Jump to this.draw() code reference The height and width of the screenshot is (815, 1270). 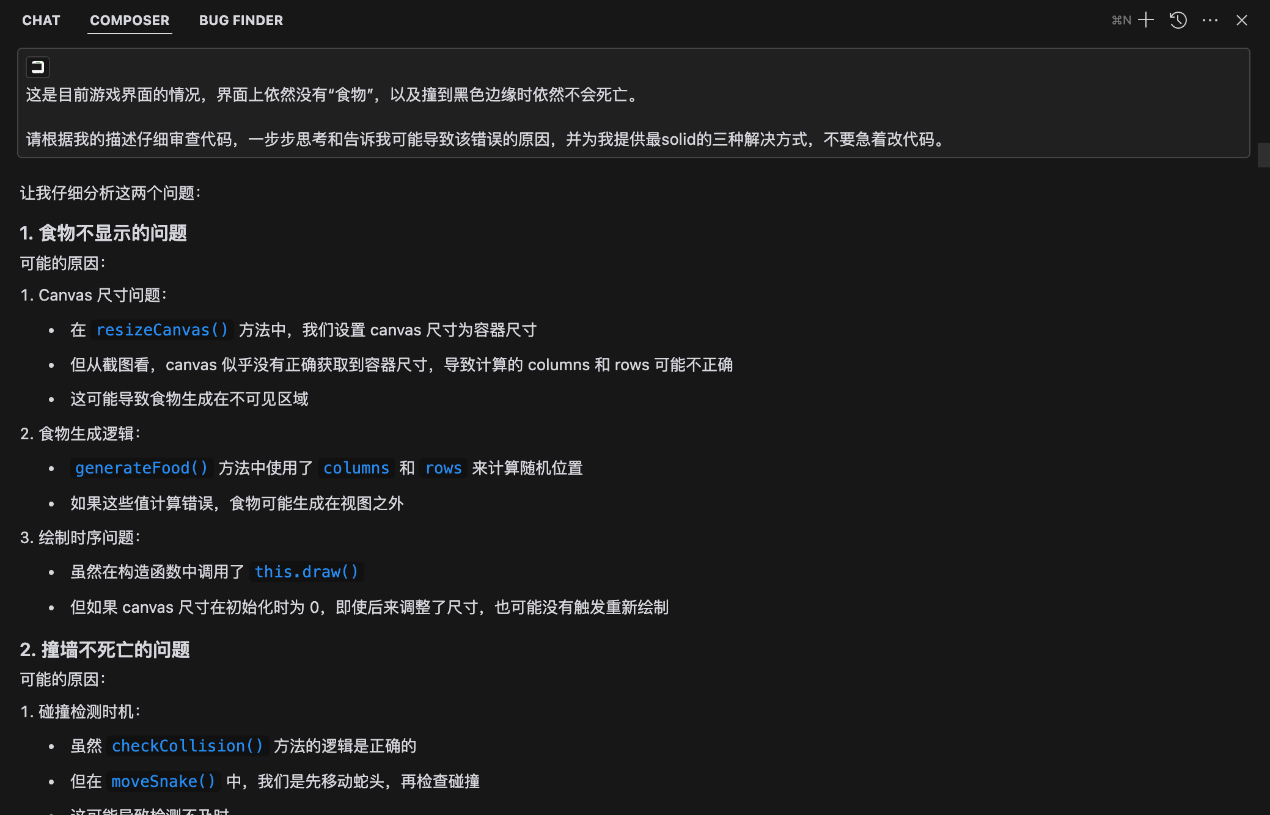(x=306, y=572)
